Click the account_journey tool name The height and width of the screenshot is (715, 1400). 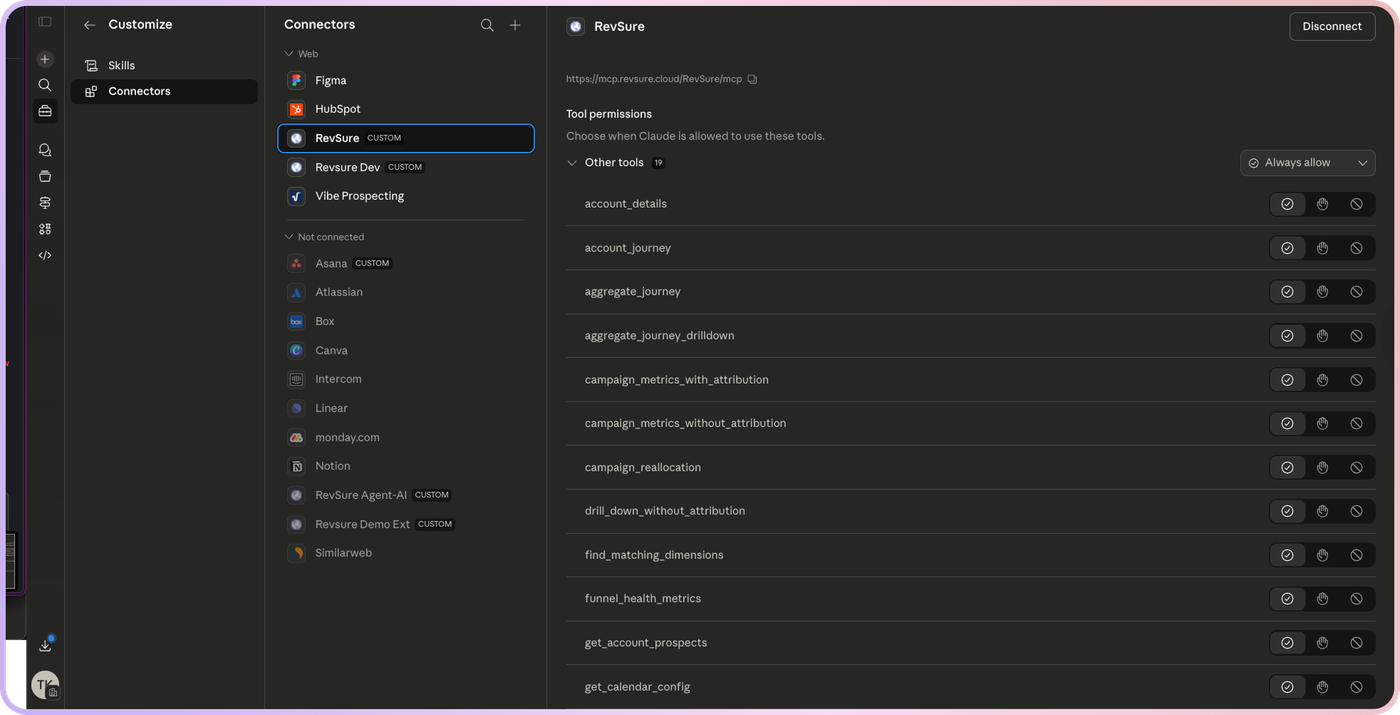click(x=628, y=248)
